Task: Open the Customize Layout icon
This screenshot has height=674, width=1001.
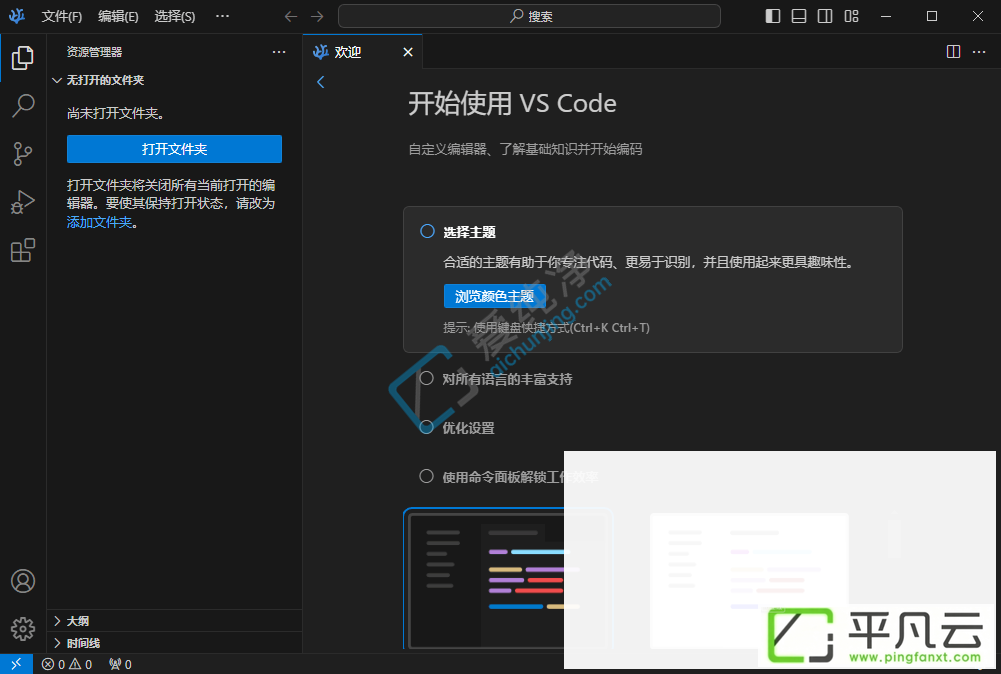Action: [x=852, y=16]
